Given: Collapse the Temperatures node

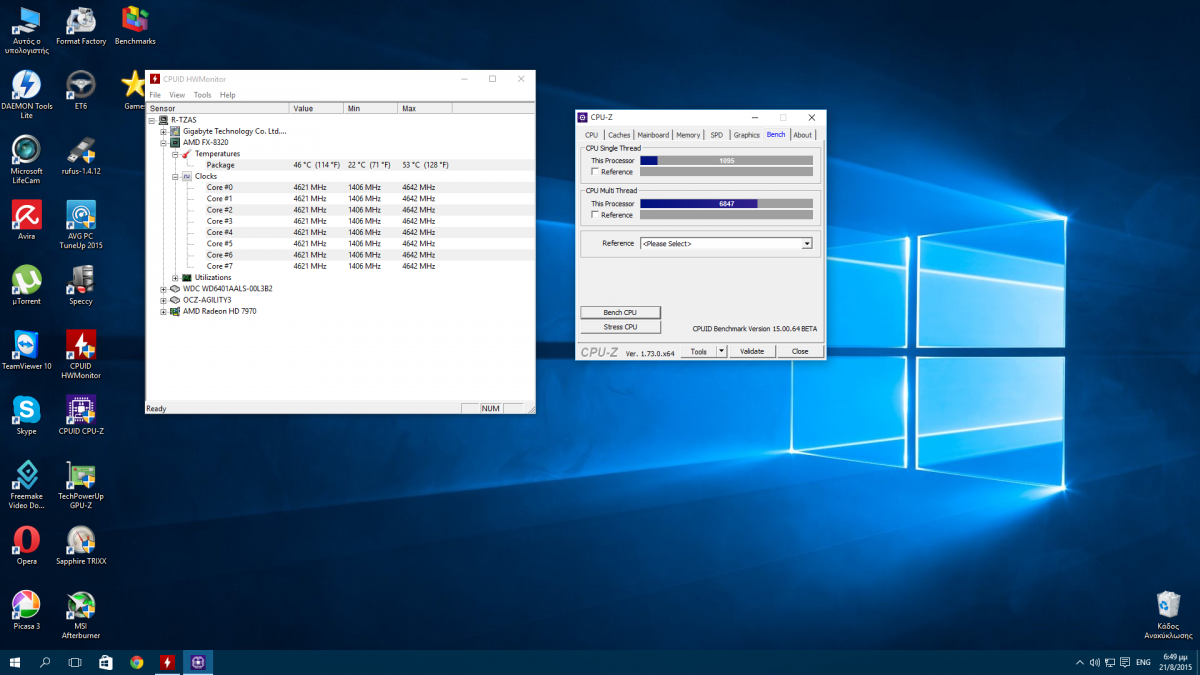Looking at the screenshot, I should pyautogui.click(x=175, y=154).
